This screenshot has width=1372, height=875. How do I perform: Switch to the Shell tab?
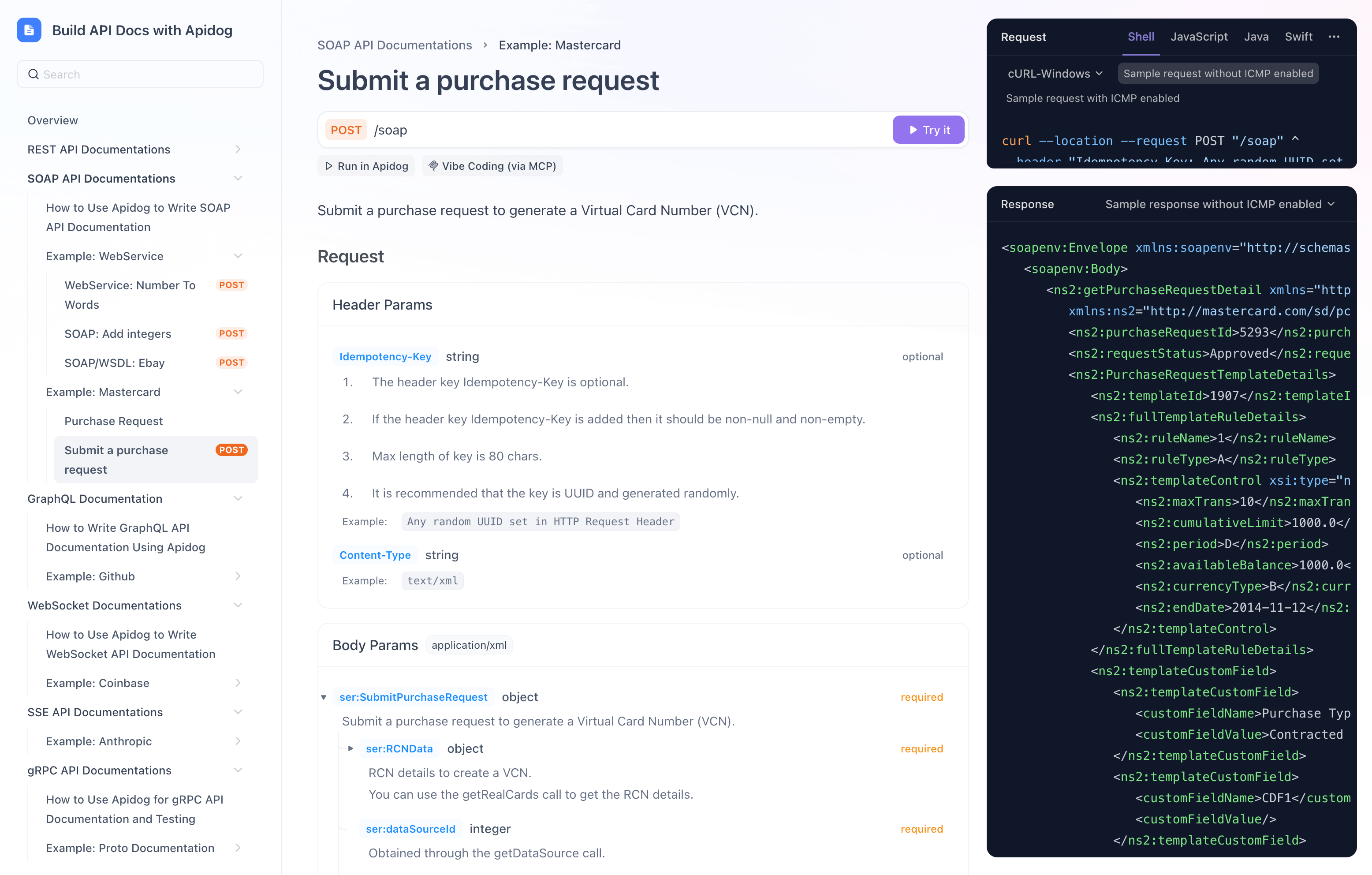click(1141, 37)
